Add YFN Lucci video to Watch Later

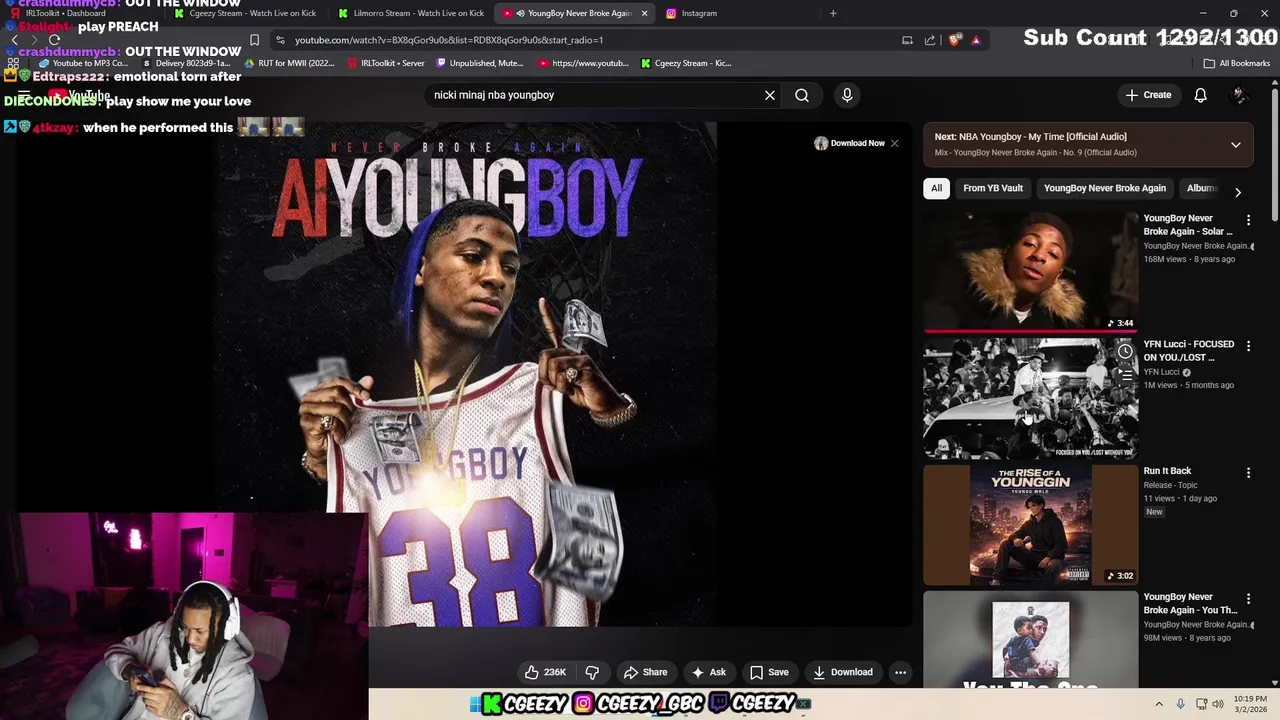click(1125, 351)
